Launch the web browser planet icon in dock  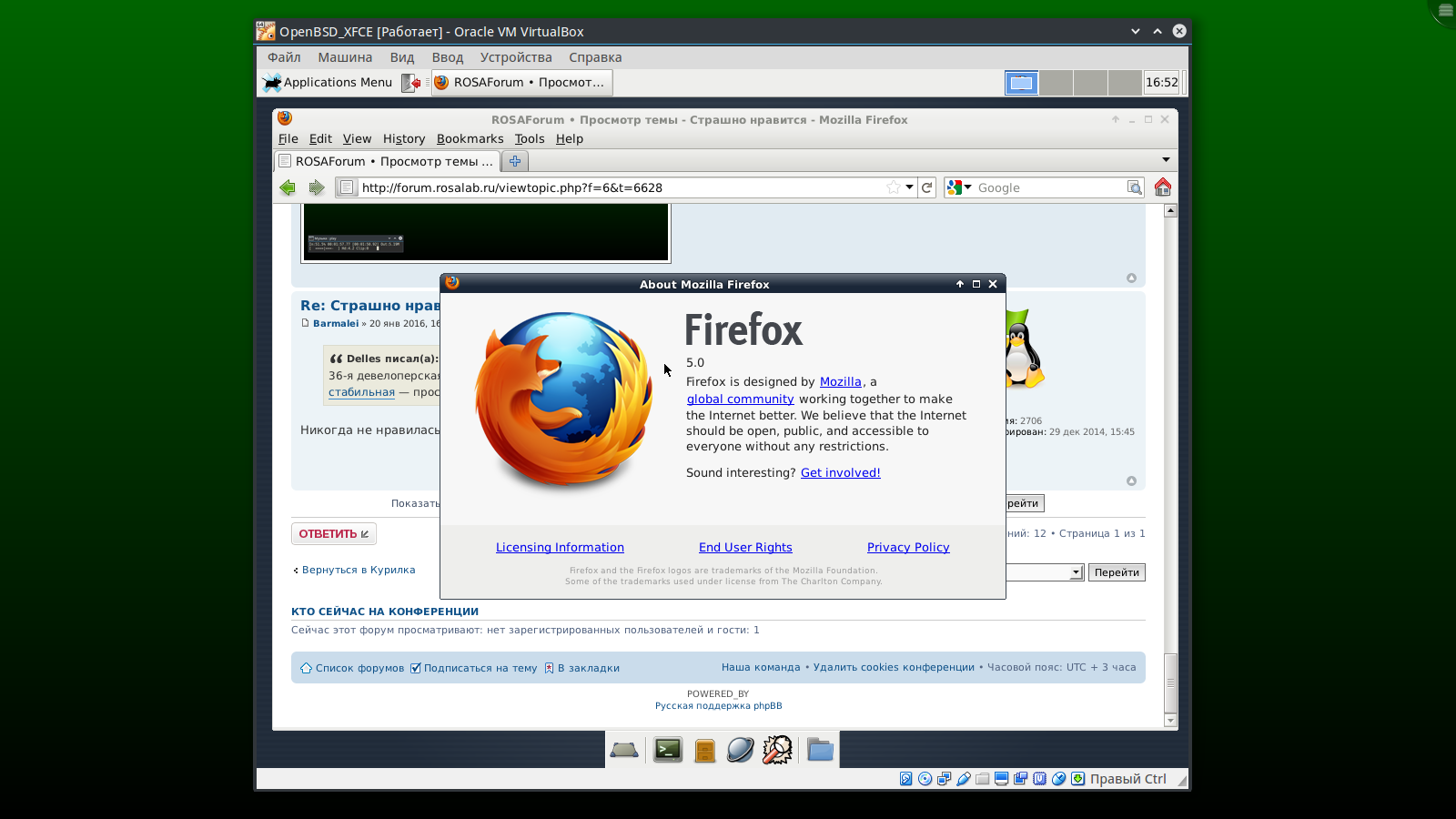pos(740,750)
